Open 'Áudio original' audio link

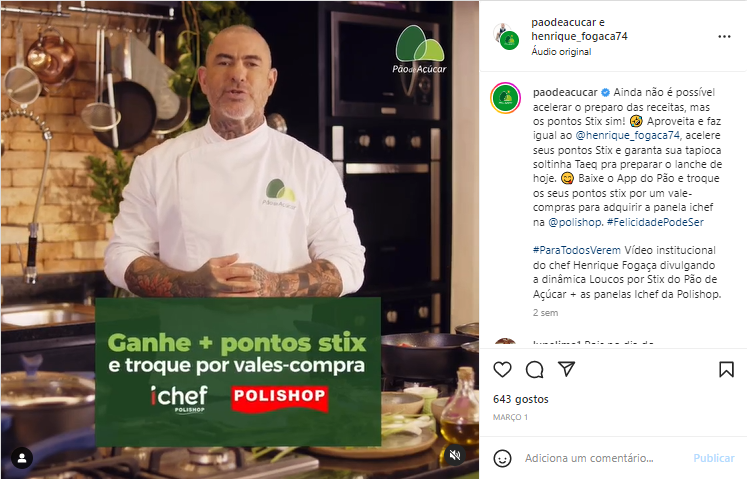point(561,51)
